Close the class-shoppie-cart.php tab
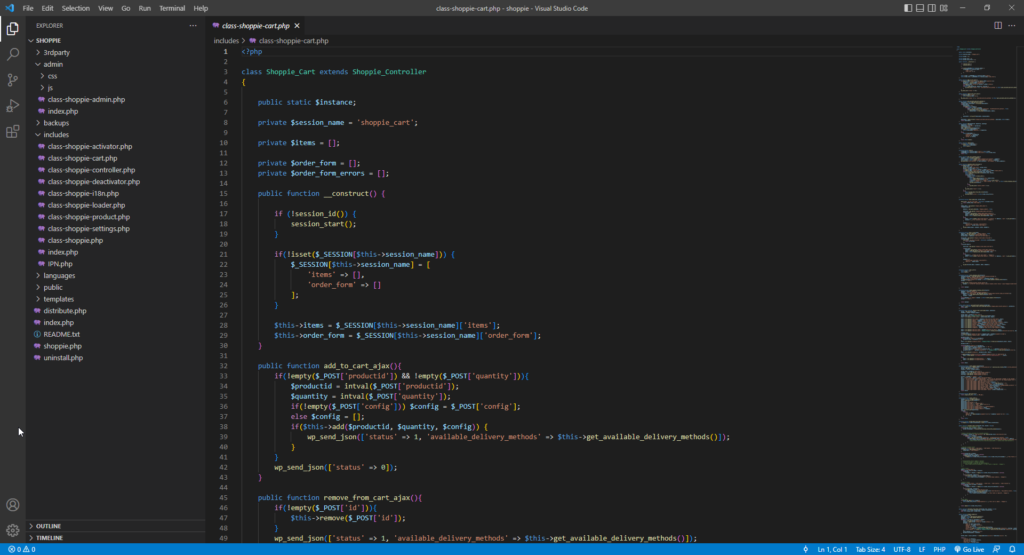 click(297, 25)
